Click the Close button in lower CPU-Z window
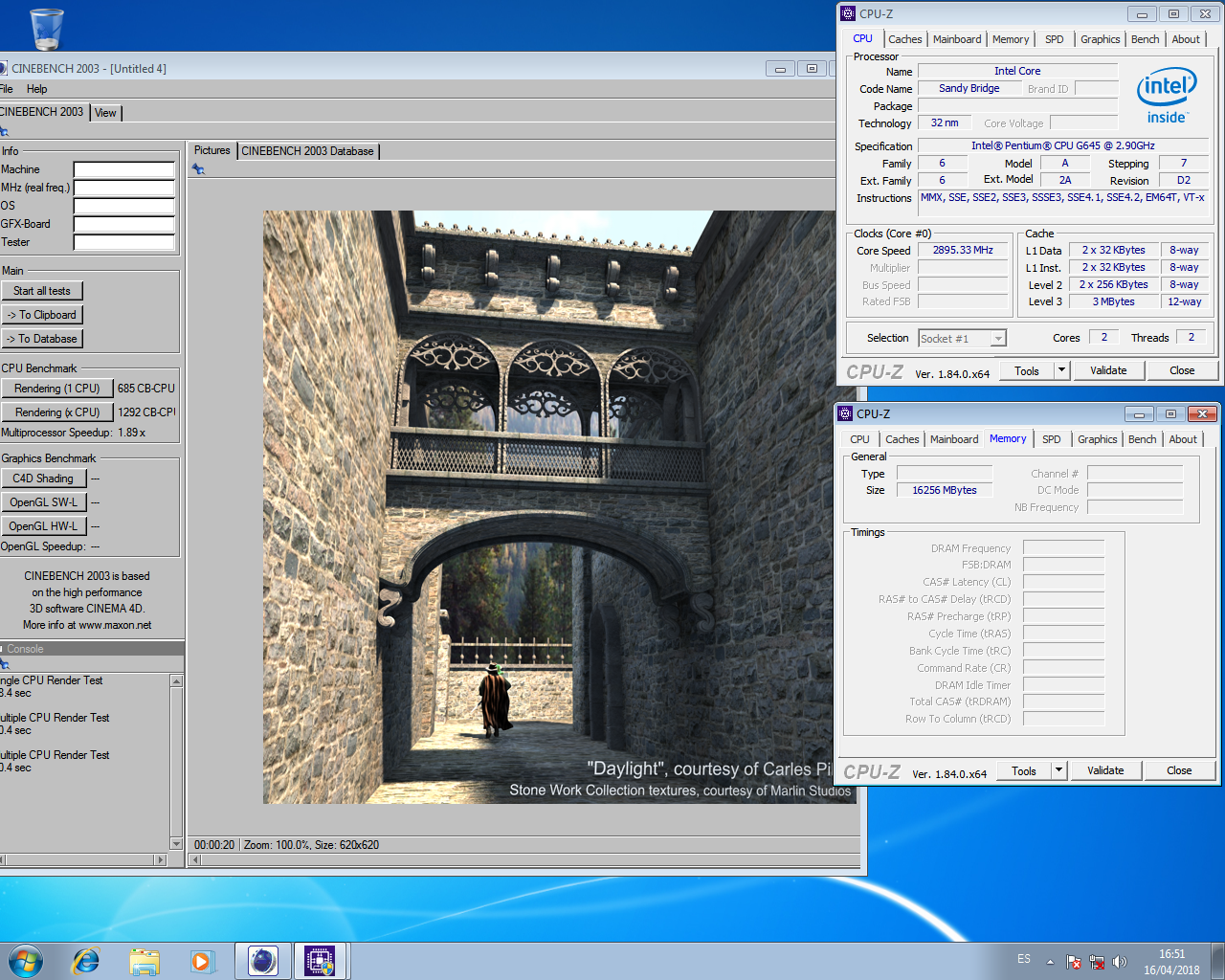The image size is (1225, 980). coord(1179,770)
